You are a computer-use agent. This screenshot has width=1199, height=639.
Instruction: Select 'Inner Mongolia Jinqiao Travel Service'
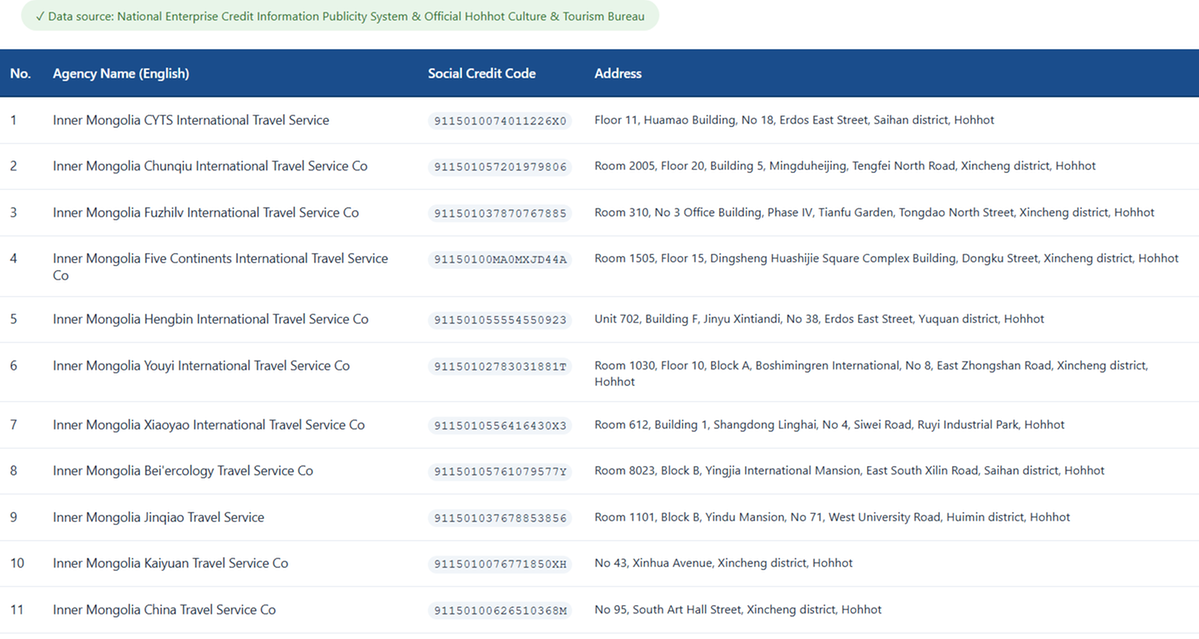[x=158, y=517]
